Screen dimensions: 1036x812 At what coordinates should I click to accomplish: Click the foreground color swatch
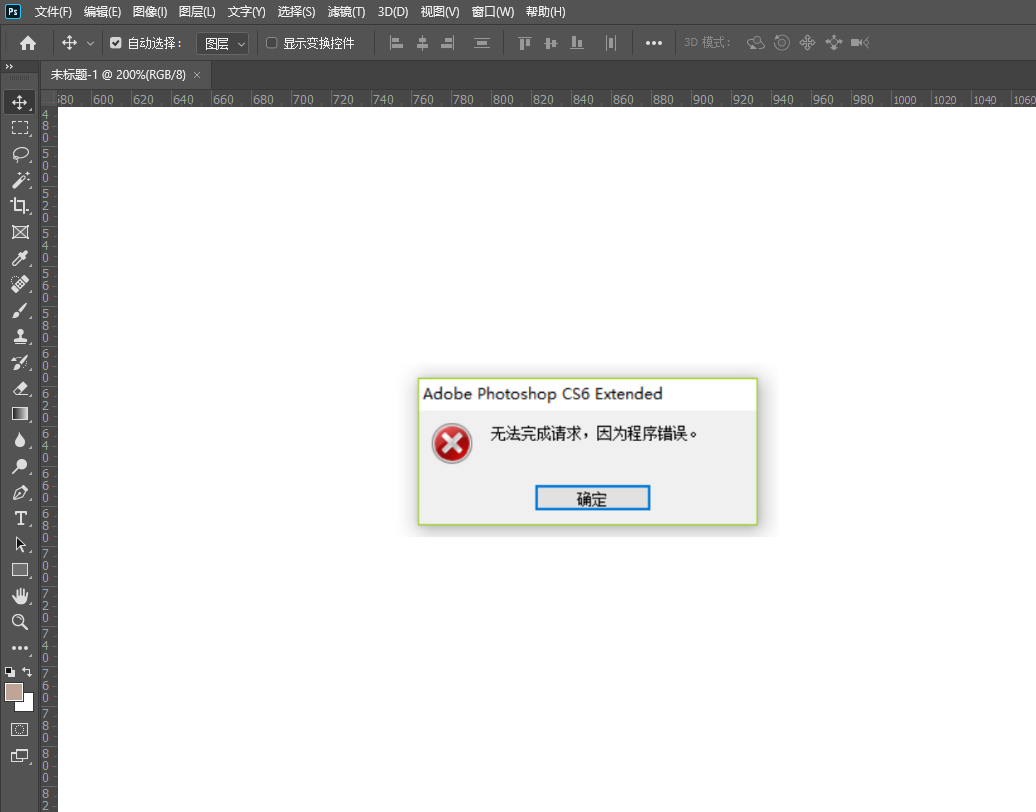click(x=14, y=692)
